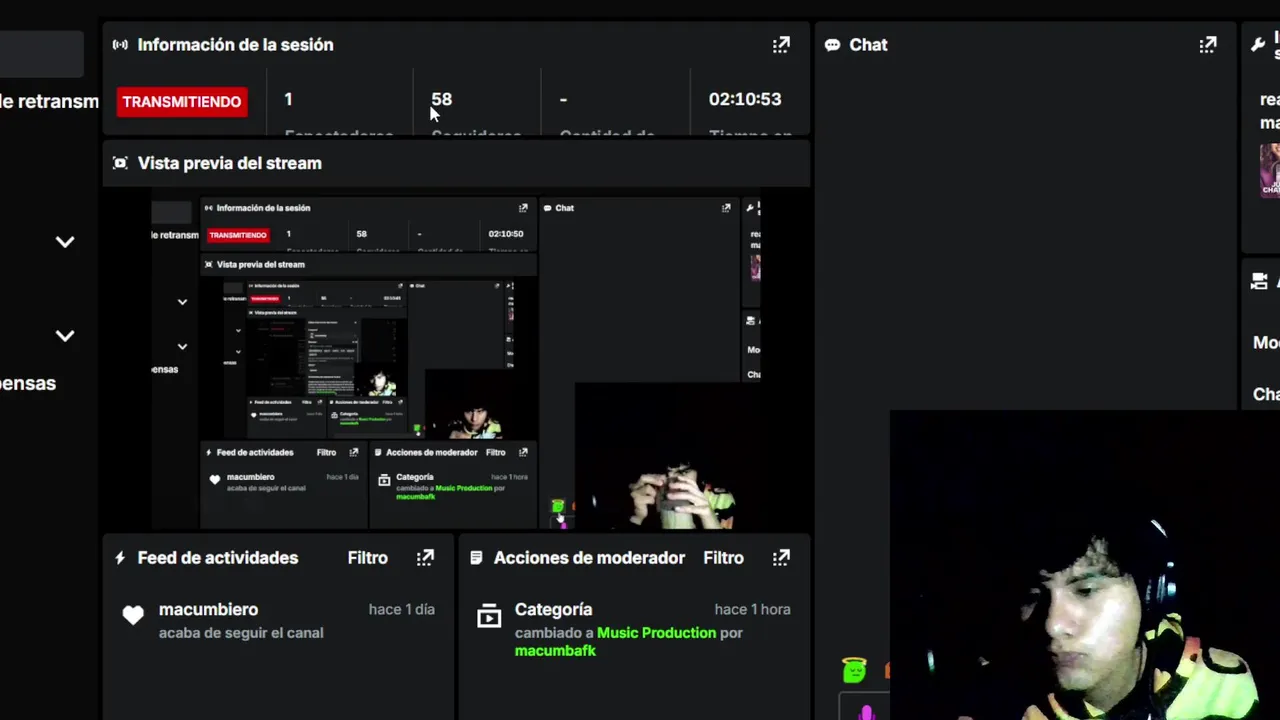
Task: Click the viewer count '1'
Action: [x=288, y=99]
